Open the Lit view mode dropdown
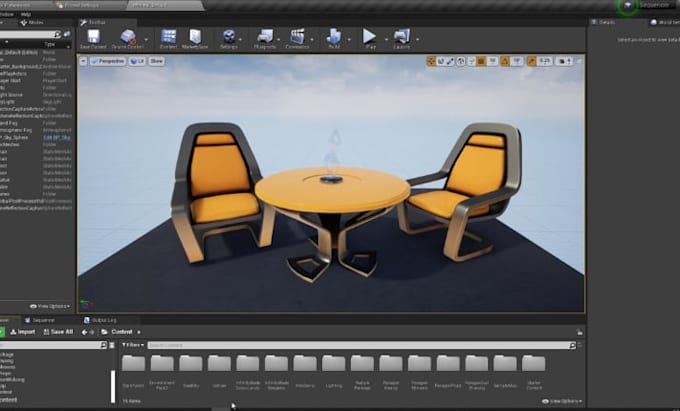The image size is (680, 411). pos(137,61)
